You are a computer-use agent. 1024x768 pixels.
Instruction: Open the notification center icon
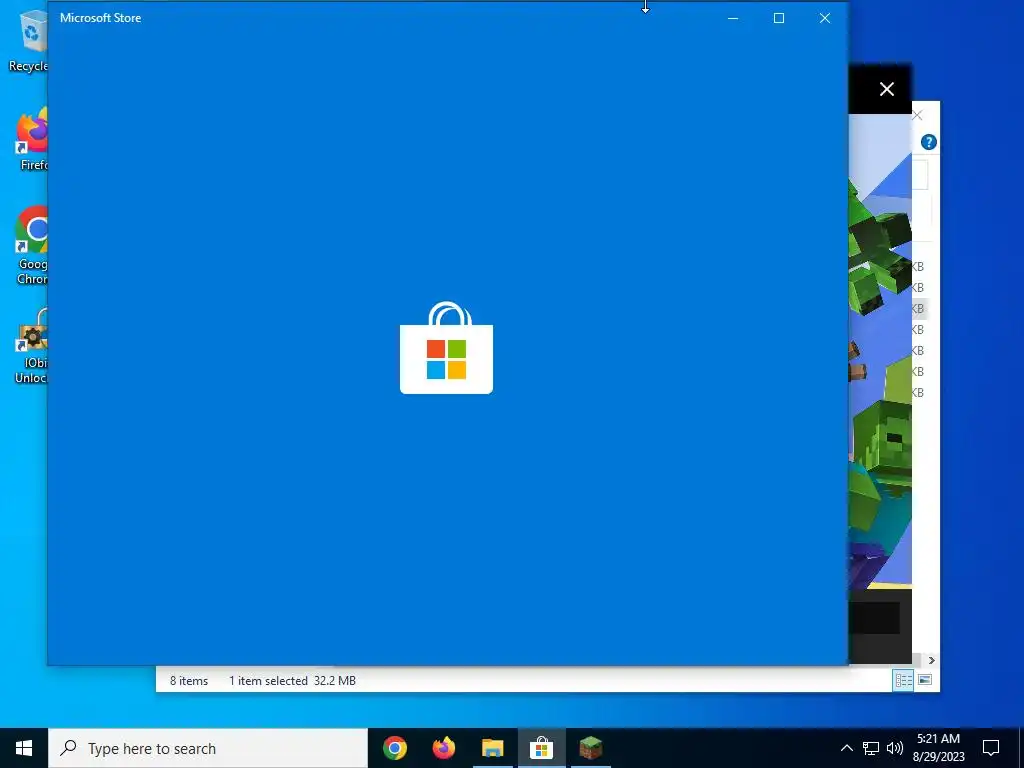click(991, 748)
